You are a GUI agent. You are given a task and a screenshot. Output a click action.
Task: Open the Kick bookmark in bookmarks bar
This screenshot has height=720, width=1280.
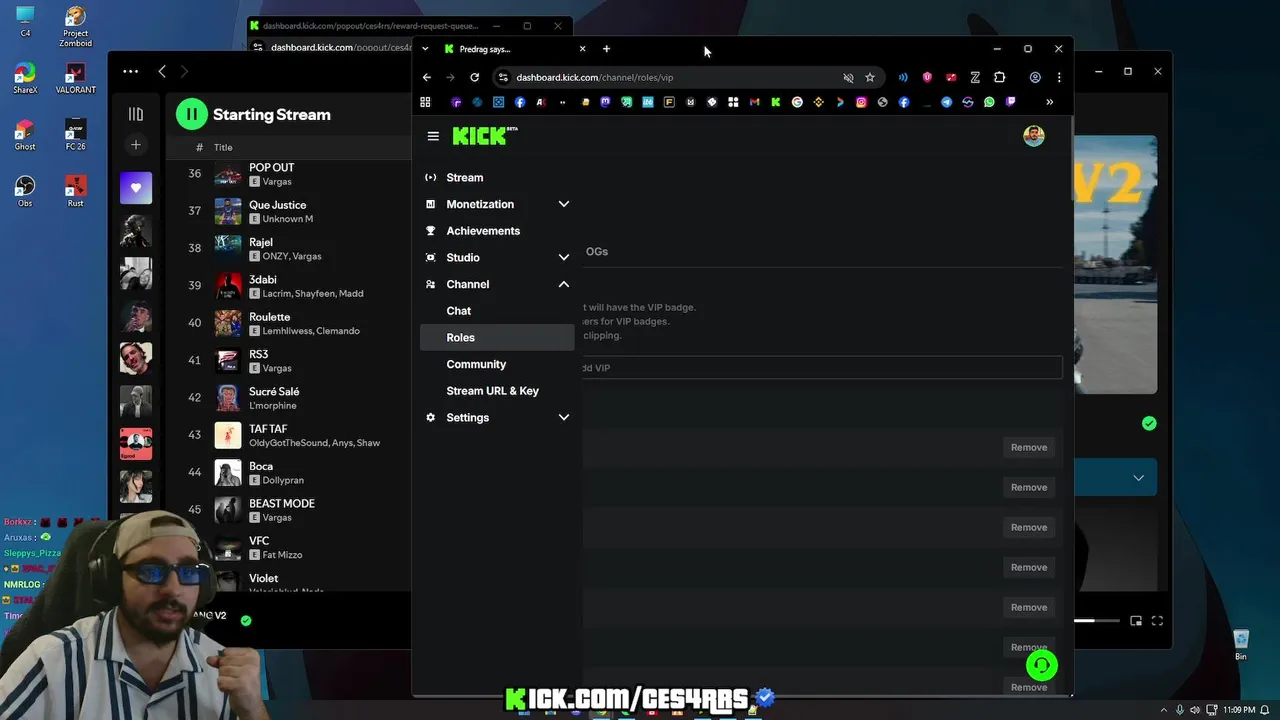pos(776,102)
